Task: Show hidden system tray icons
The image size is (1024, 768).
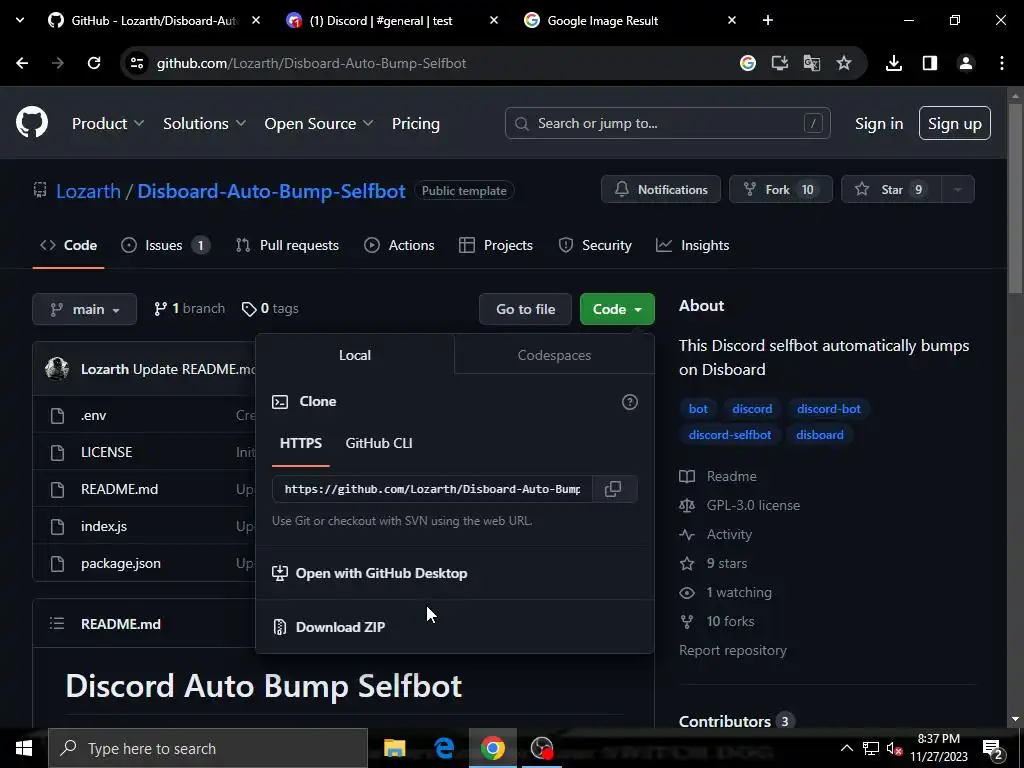Action: click(x=846, y=748)
